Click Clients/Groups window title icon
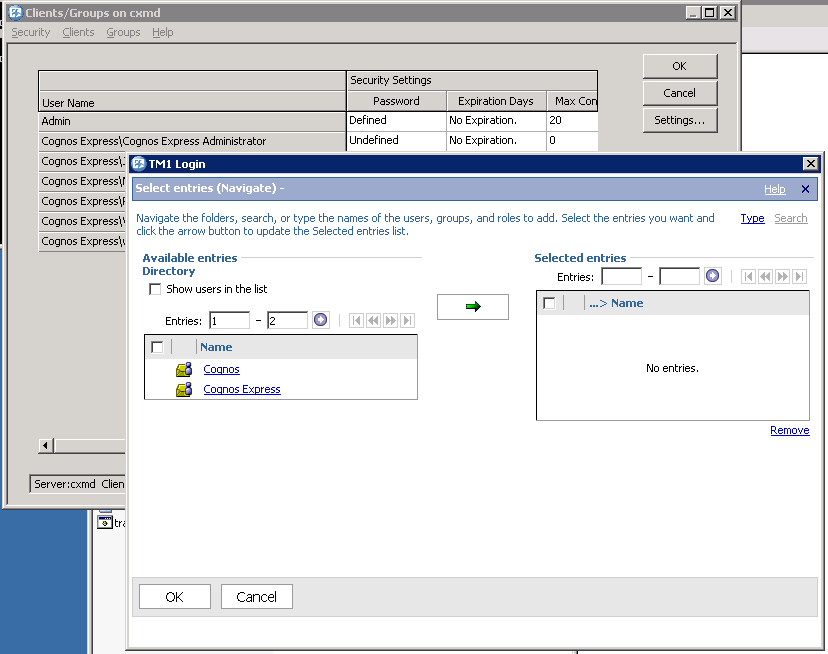This screenshot has width=828, height=654. point(16,13)
